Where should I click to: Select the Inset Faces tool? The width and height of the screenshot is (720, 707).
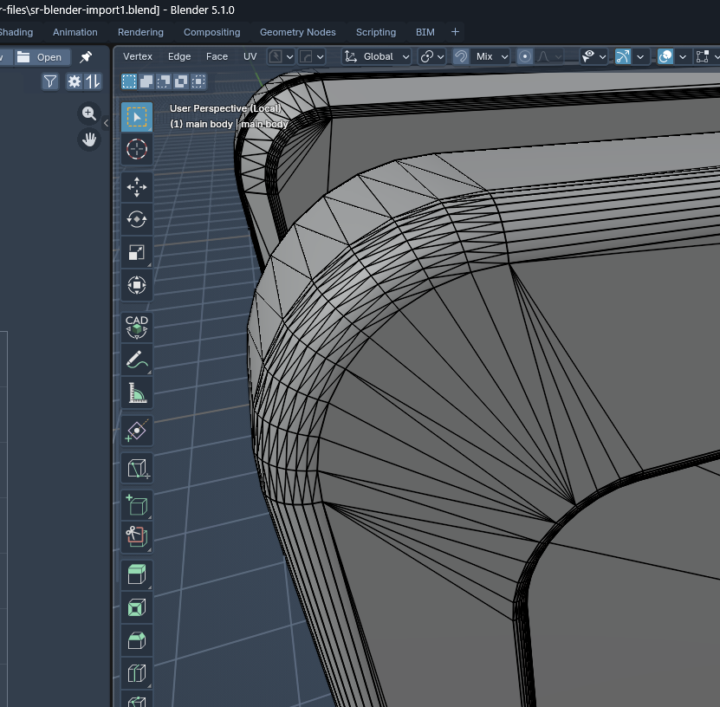click(137, 607)
